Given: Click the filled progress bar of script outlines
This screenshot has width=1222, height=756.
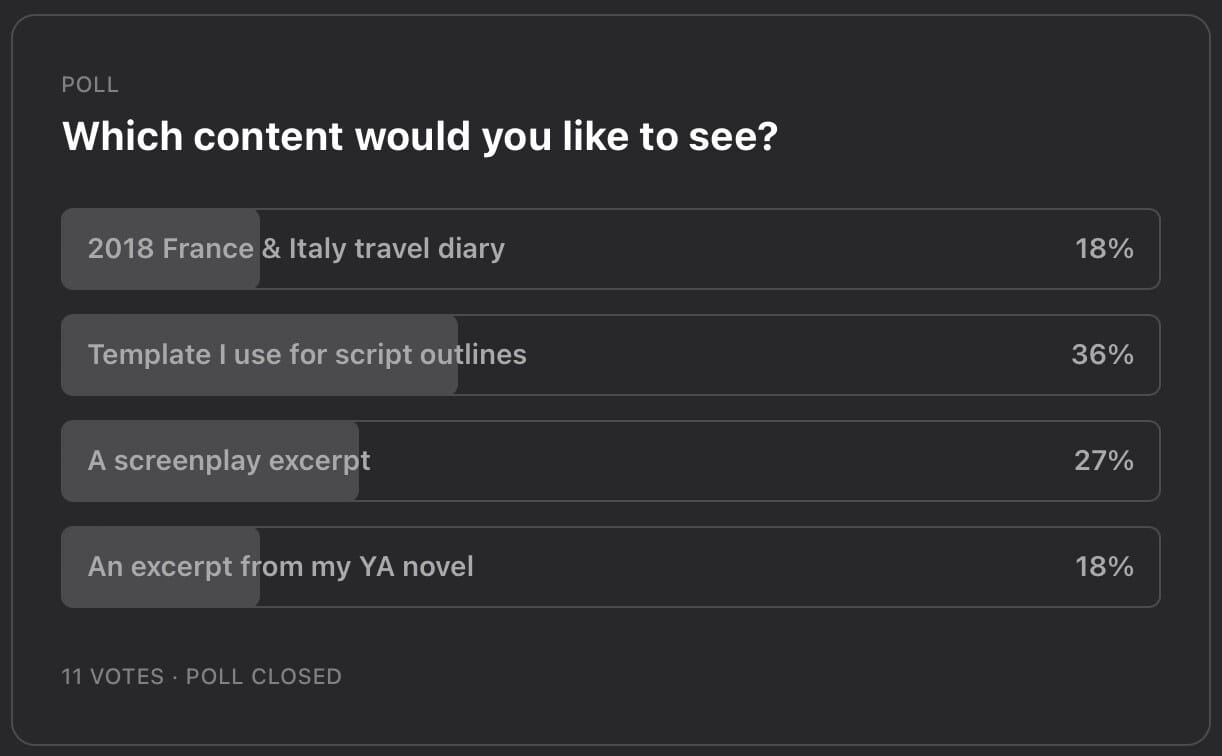Looking at the screenshot, I should click(259, 355).
